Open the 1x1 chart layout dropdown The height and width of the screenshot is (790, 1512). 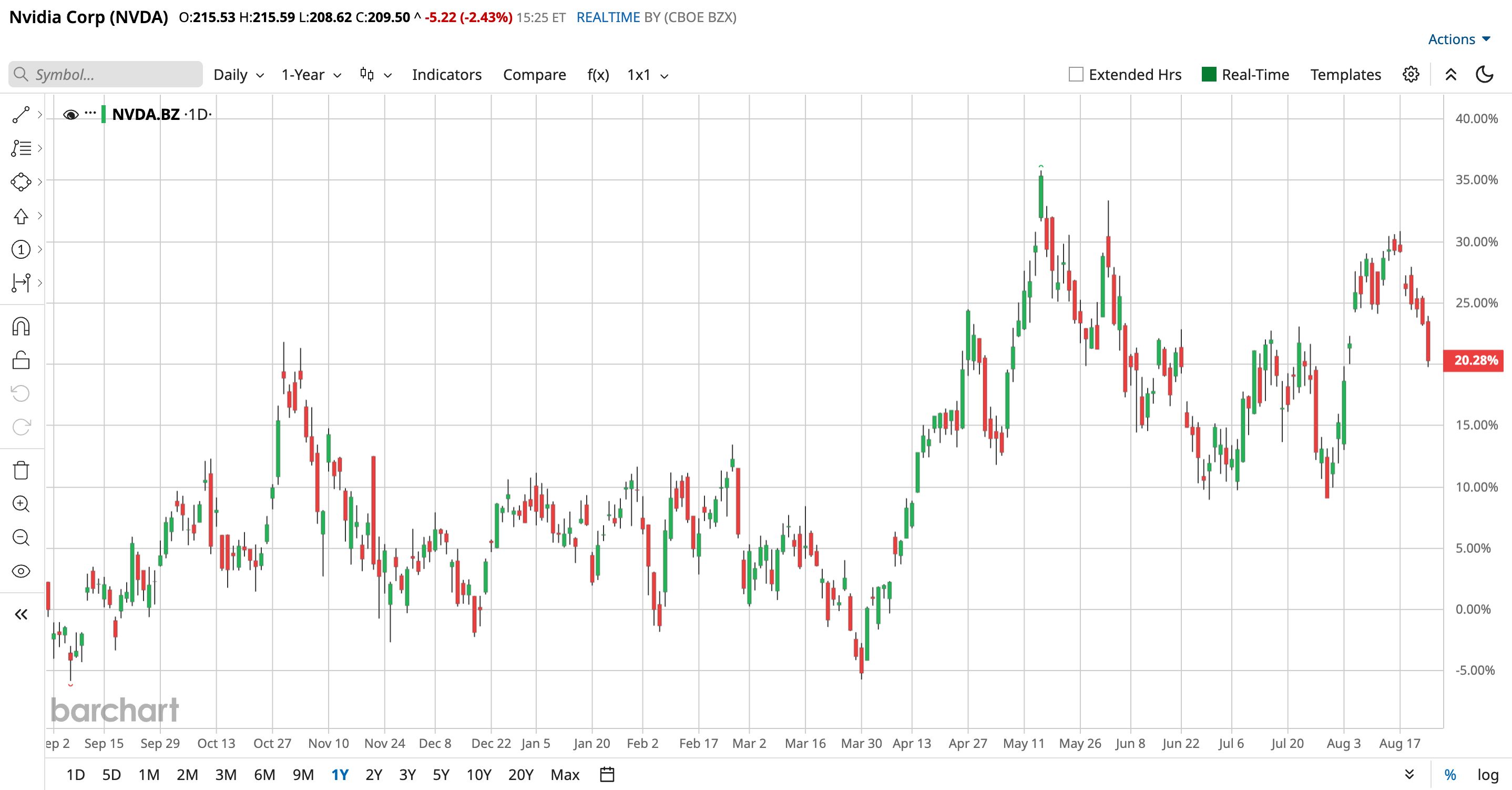(x=647, y=75)
